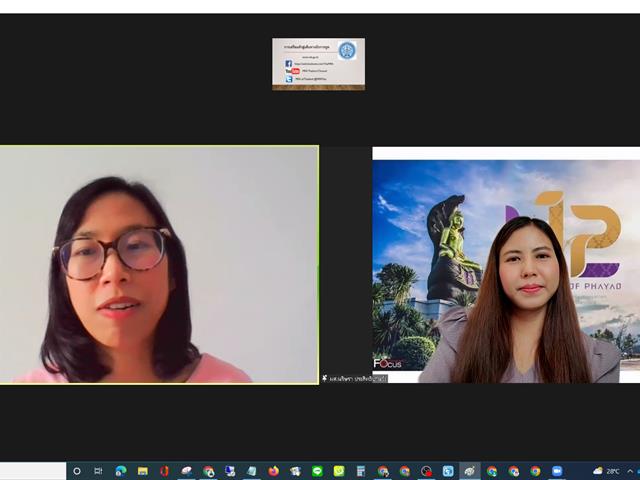Show hidden system tray icons
Viewport: 640px width, 480px height.
628,471
